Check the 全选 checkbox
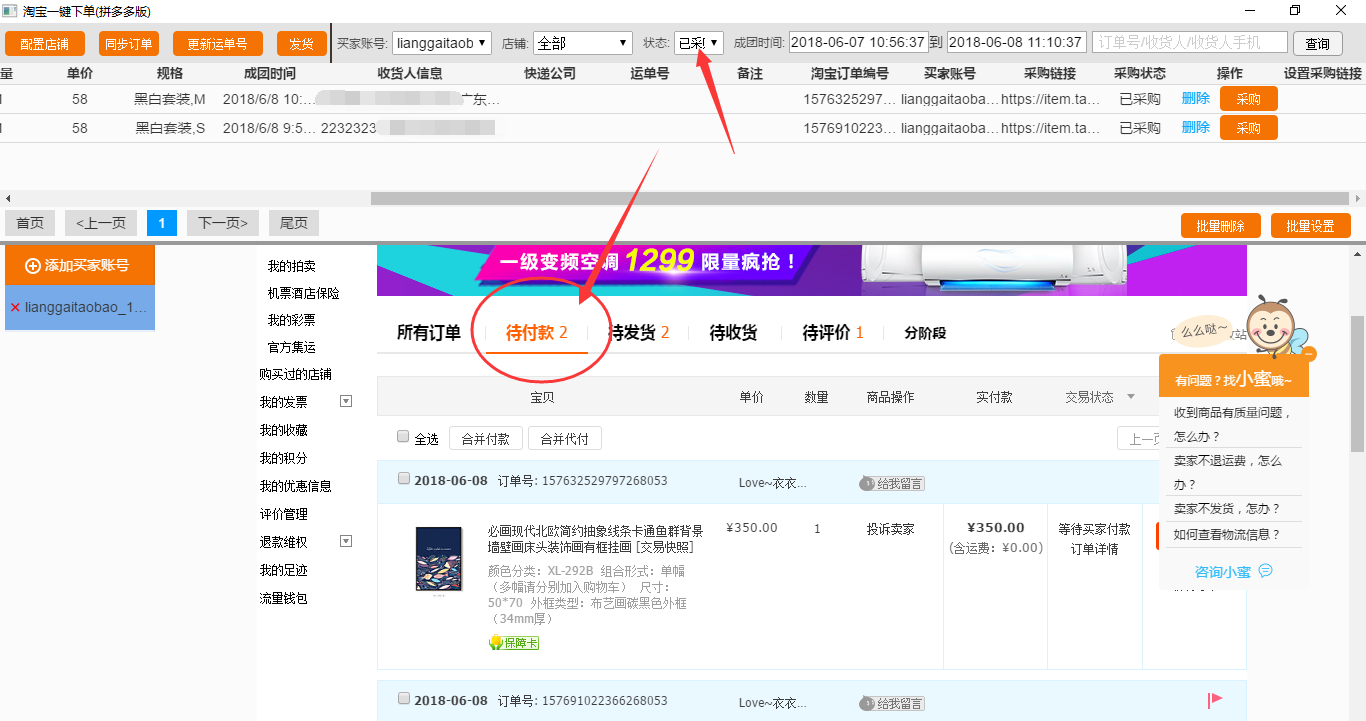Viewport: 1366px width, 721px height. tap(403, 437)
